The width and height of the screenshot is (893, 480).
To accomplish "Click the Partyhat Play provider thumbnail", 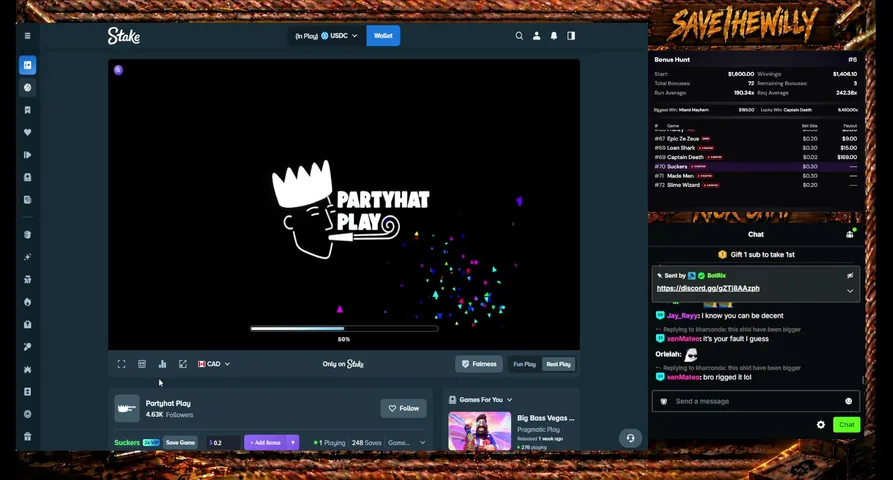I will pyautogui.click(x=127, y=408).
